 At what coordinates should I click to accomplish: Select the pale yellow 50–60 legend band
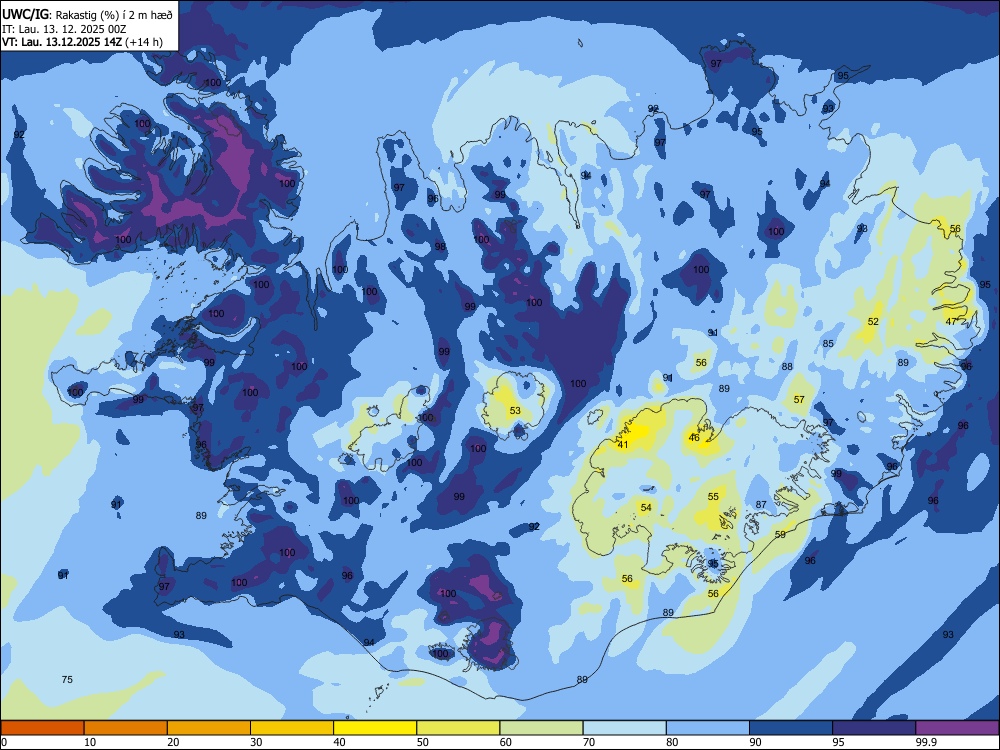click(x=459, y=728)
